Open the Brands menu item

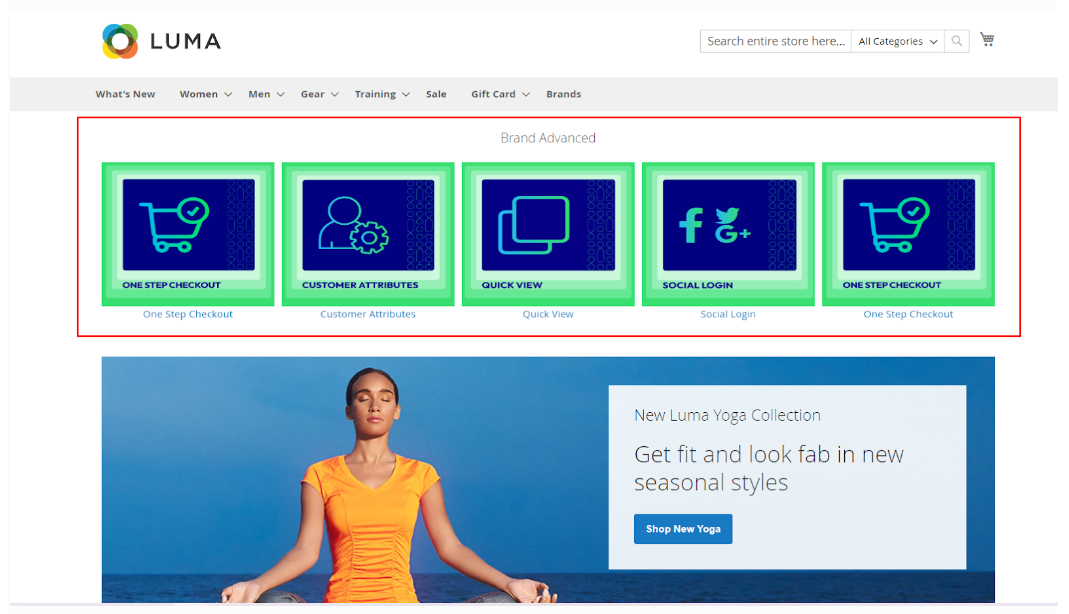[563, 94]
